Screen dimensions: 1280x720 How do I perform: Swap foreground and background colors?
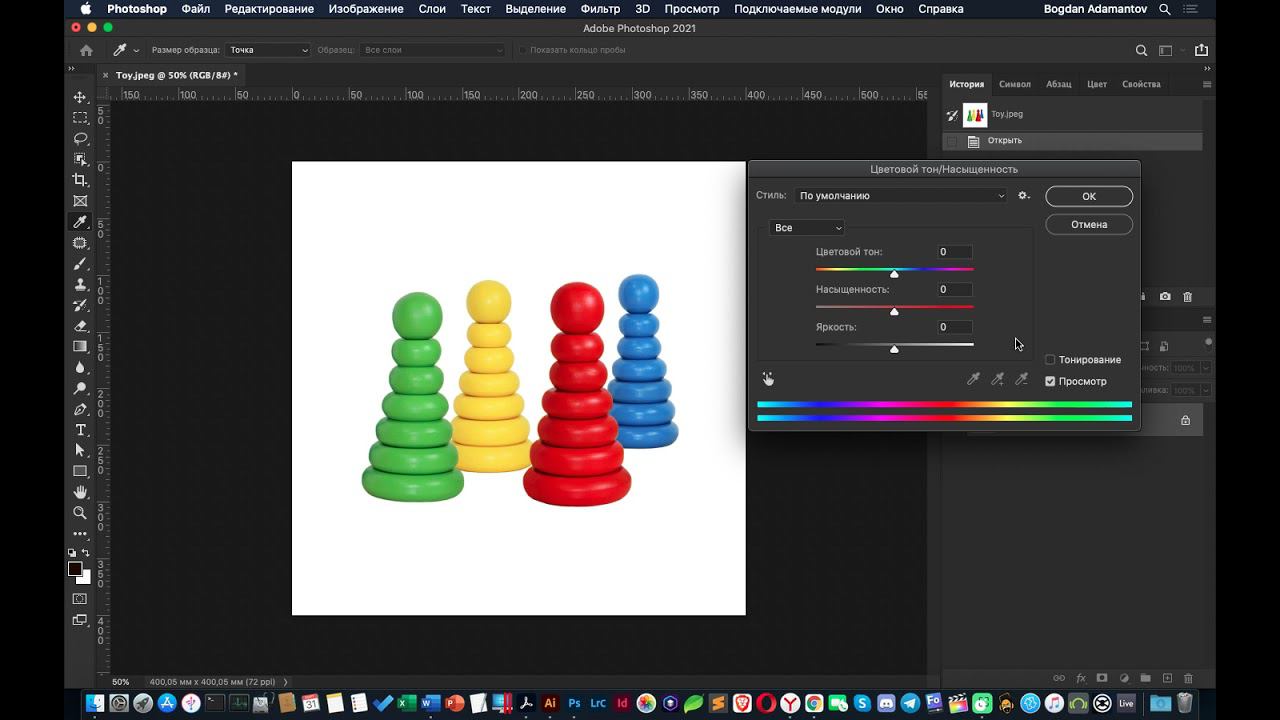coord(86,552)
